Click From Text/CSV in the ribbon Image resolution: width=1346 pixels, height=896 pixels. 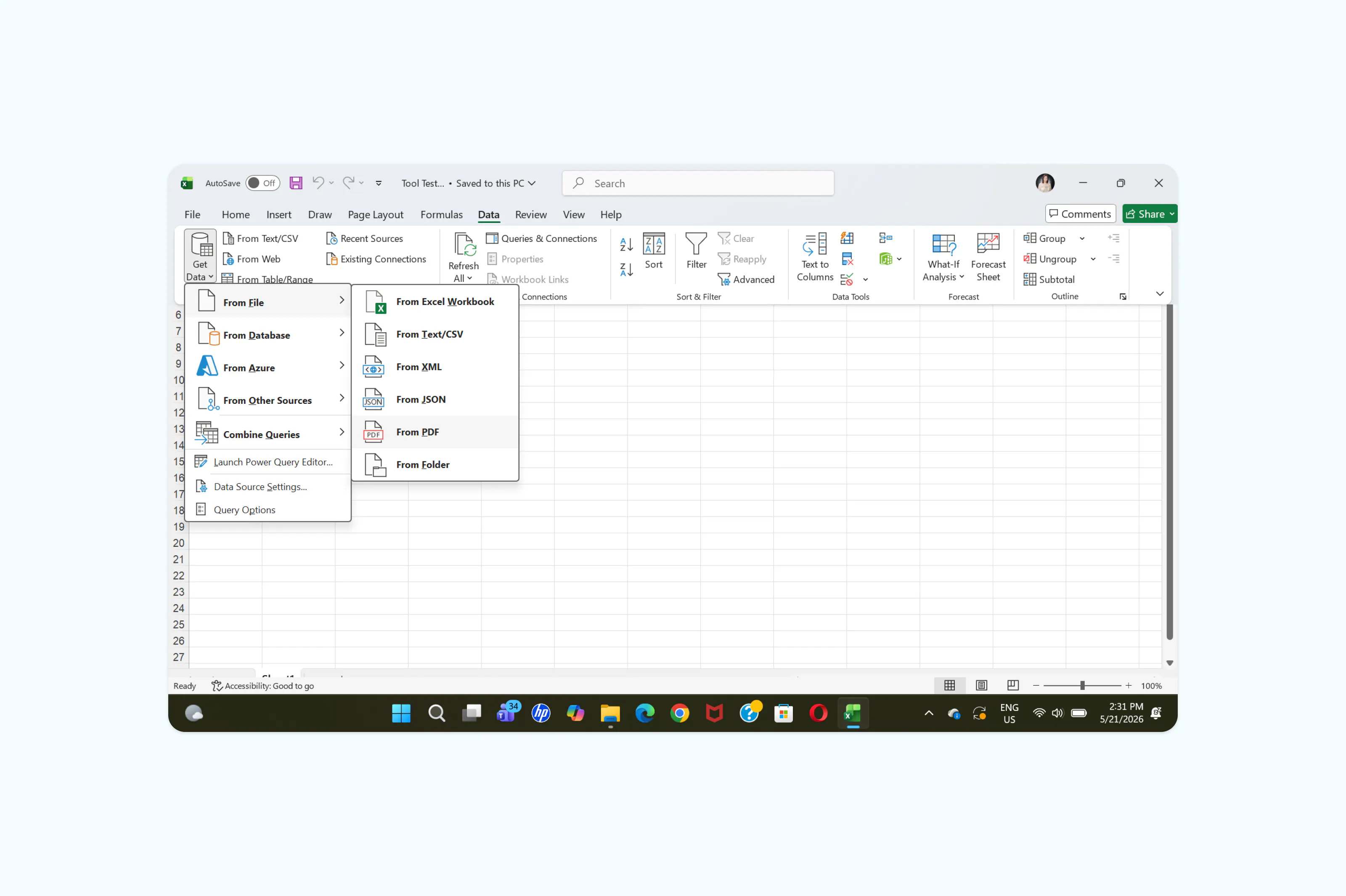click(260, 238)
